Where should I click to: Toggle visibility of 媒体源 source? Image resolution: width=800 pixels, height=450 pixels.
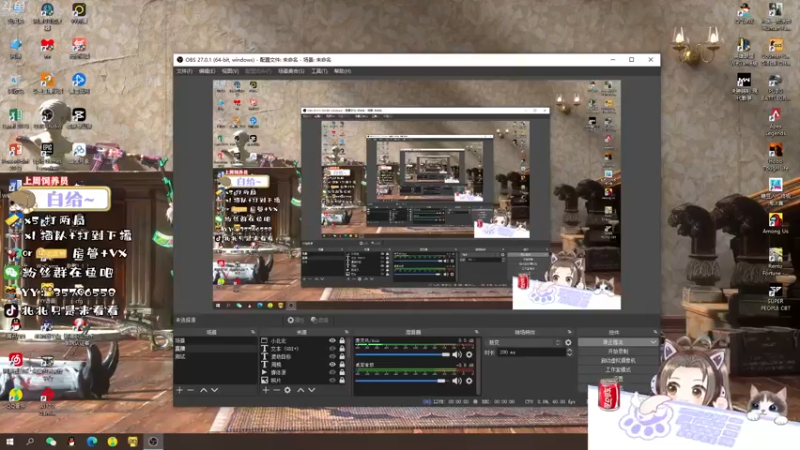[x=332, y=372]
